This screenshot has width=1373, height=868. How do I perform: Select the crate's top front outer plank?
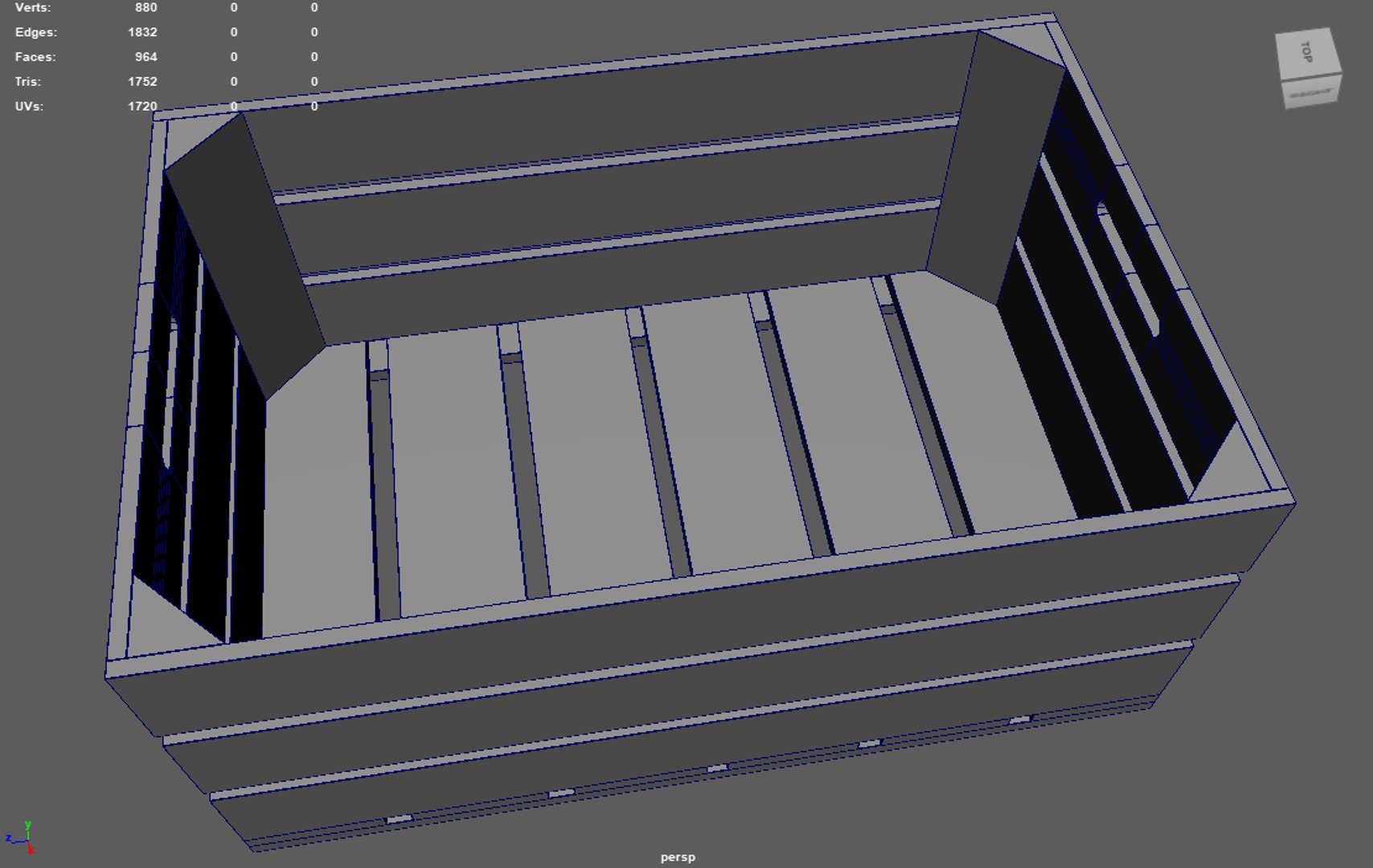click(699, 619)
